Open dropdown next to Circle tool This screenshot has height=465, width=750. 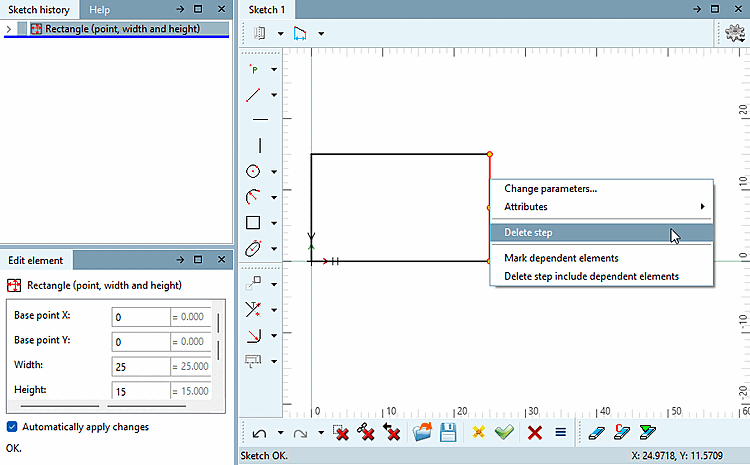tap(274, 172)
